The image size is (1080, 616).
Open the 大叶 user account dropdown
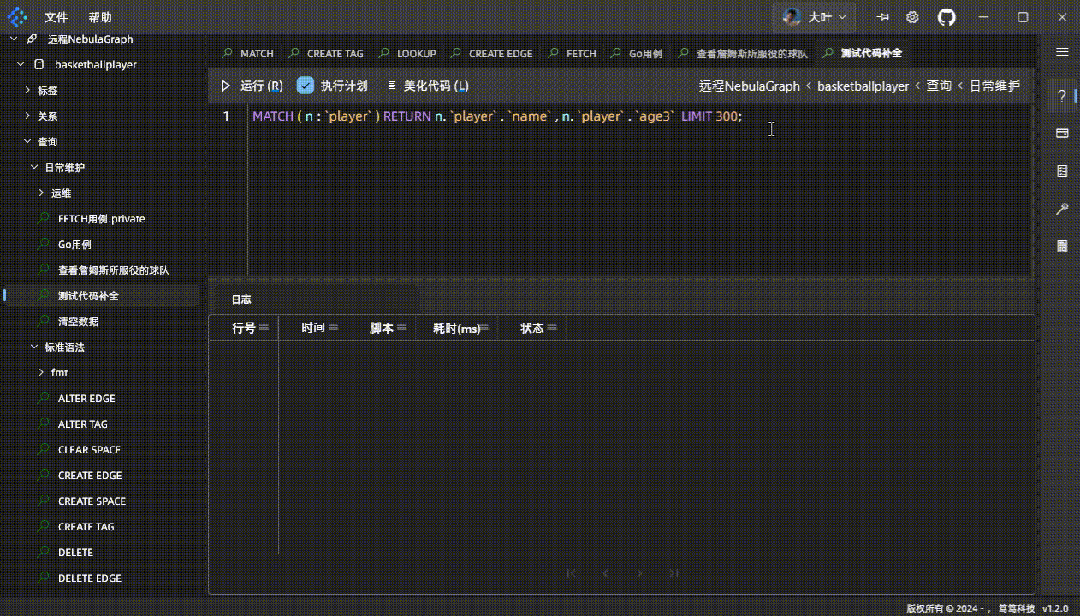pyautogui.click(x=816, y=17)
